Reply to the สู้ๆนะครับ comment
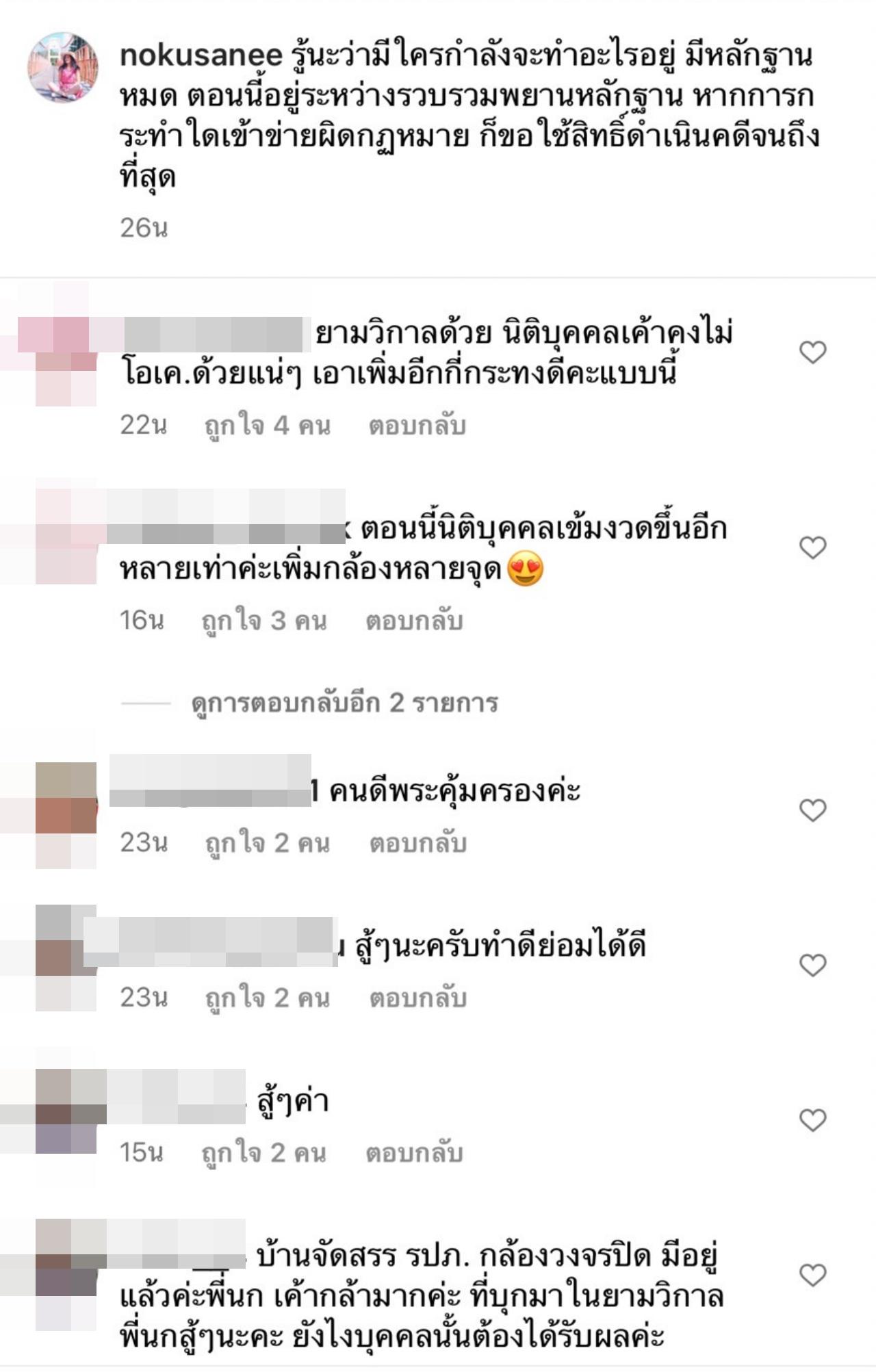 point(418,998)
